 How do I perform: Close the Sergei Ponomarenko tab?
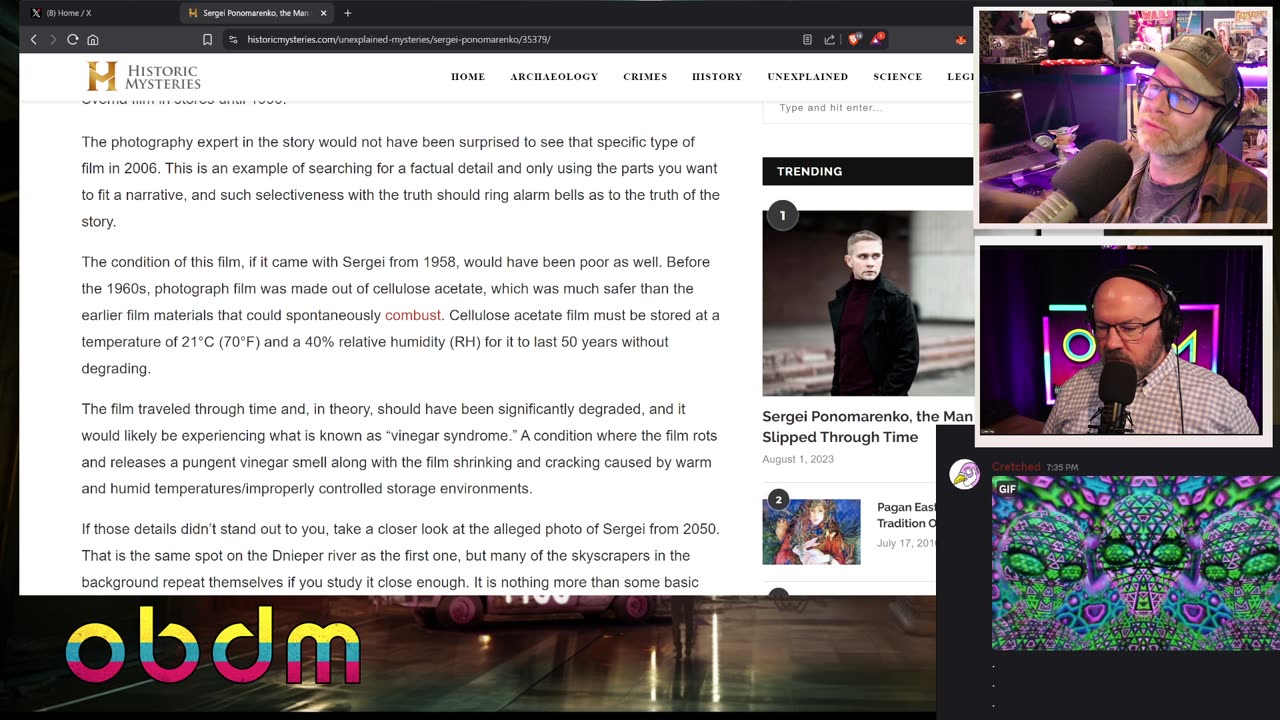pos(323,13)
